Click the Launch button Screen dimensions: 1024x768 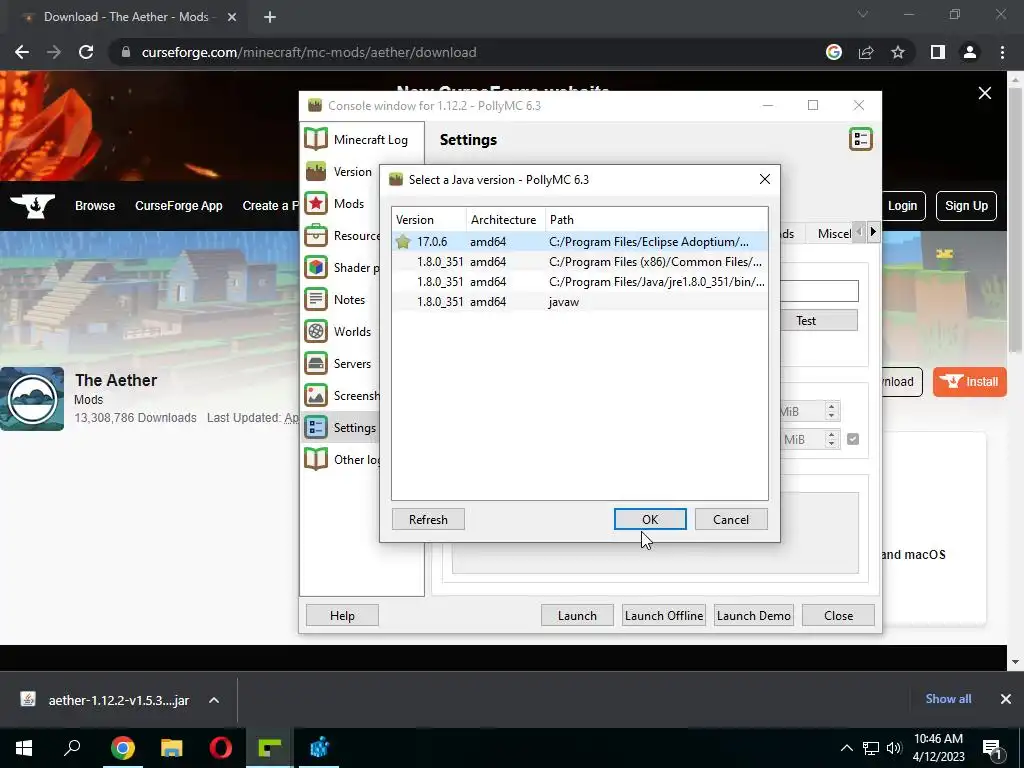(577, 616)
